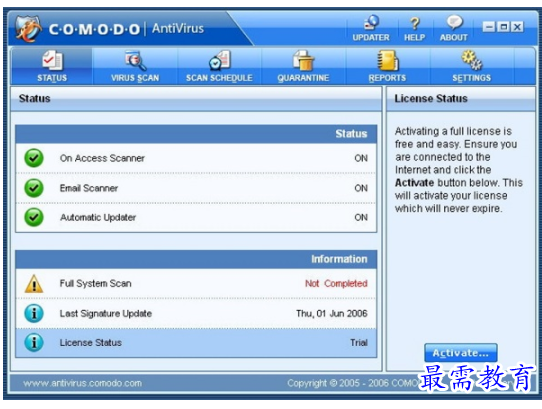Select the Reports notebook icon
The image size is (542, 409).
(387, 60)
